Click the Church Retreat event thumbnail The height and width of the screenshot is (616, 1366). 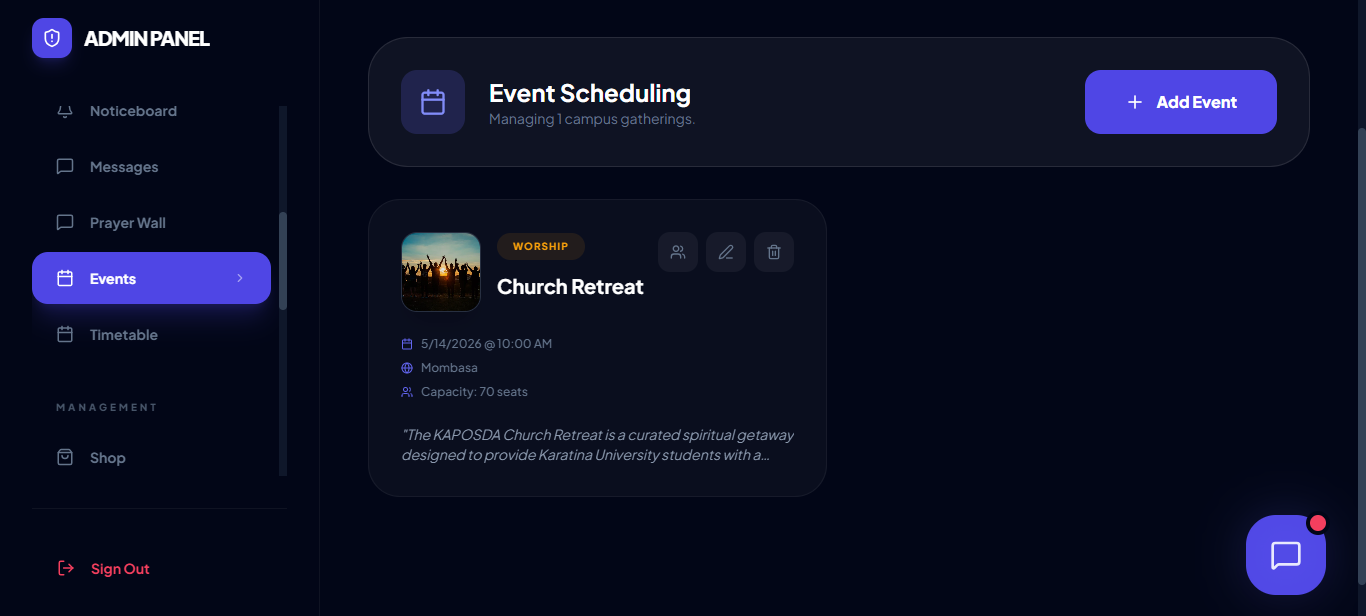pyautogui.click(x=440, y=271)
